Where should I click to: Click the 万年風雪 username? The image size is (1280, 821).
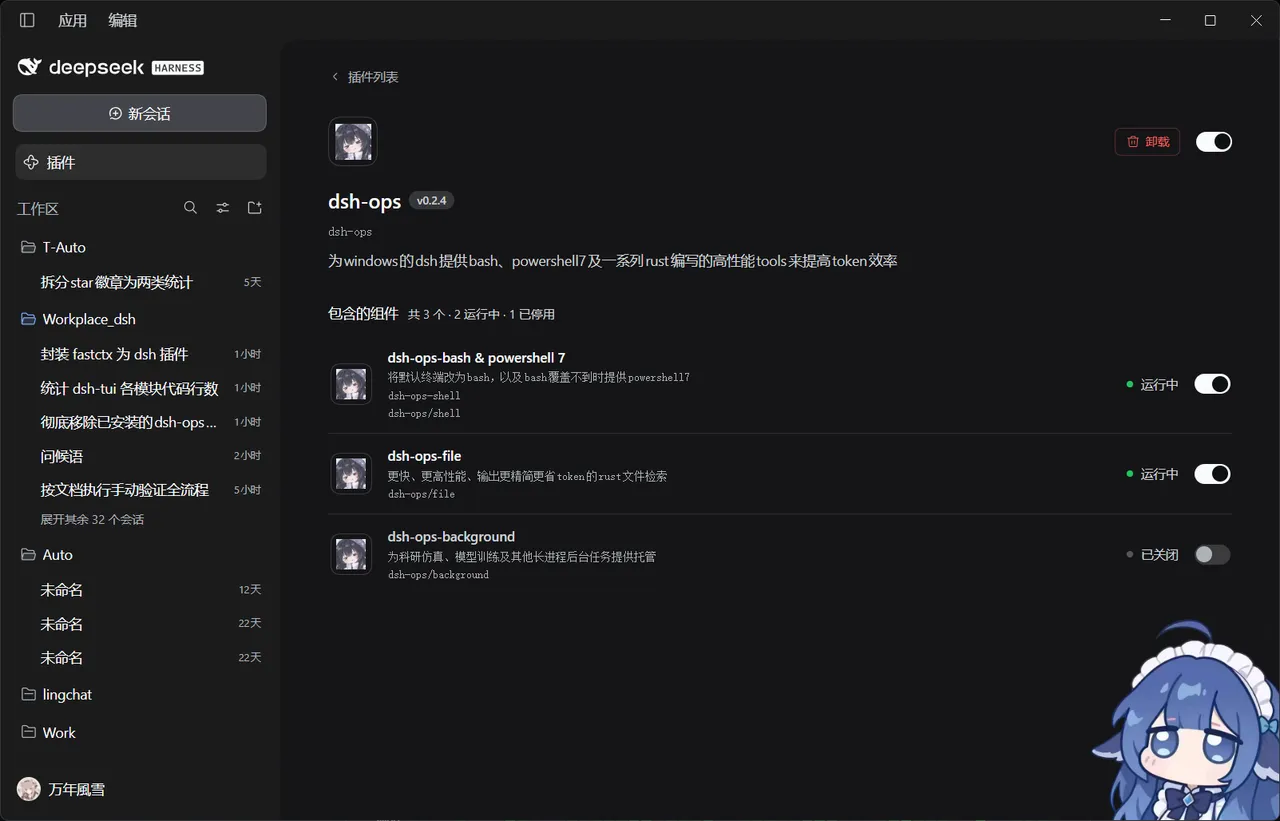[76, 789]
